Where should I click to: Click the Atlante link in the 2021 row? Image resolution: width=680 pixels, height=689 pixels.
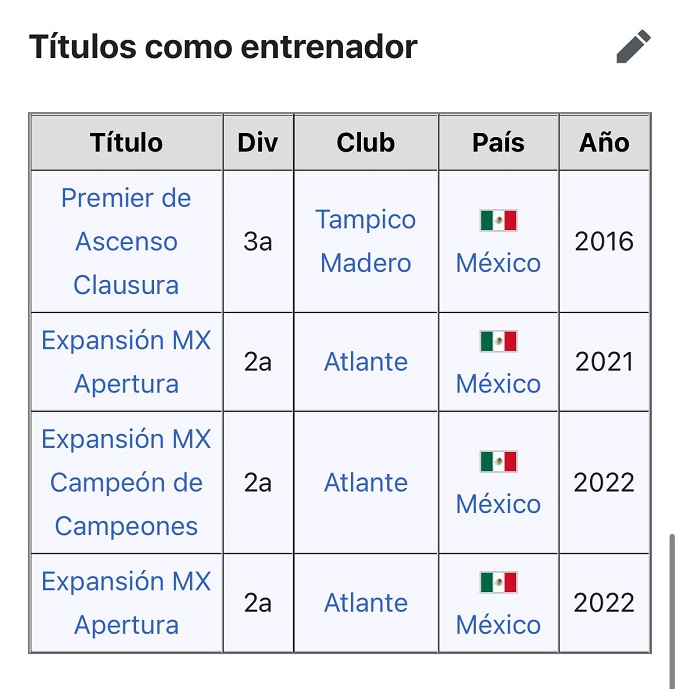coord(366,362)
